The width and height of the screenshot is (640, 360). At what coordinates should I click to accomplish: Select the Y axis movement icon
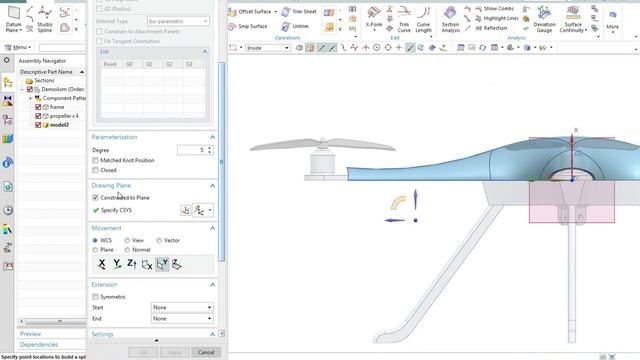[117, 264]
